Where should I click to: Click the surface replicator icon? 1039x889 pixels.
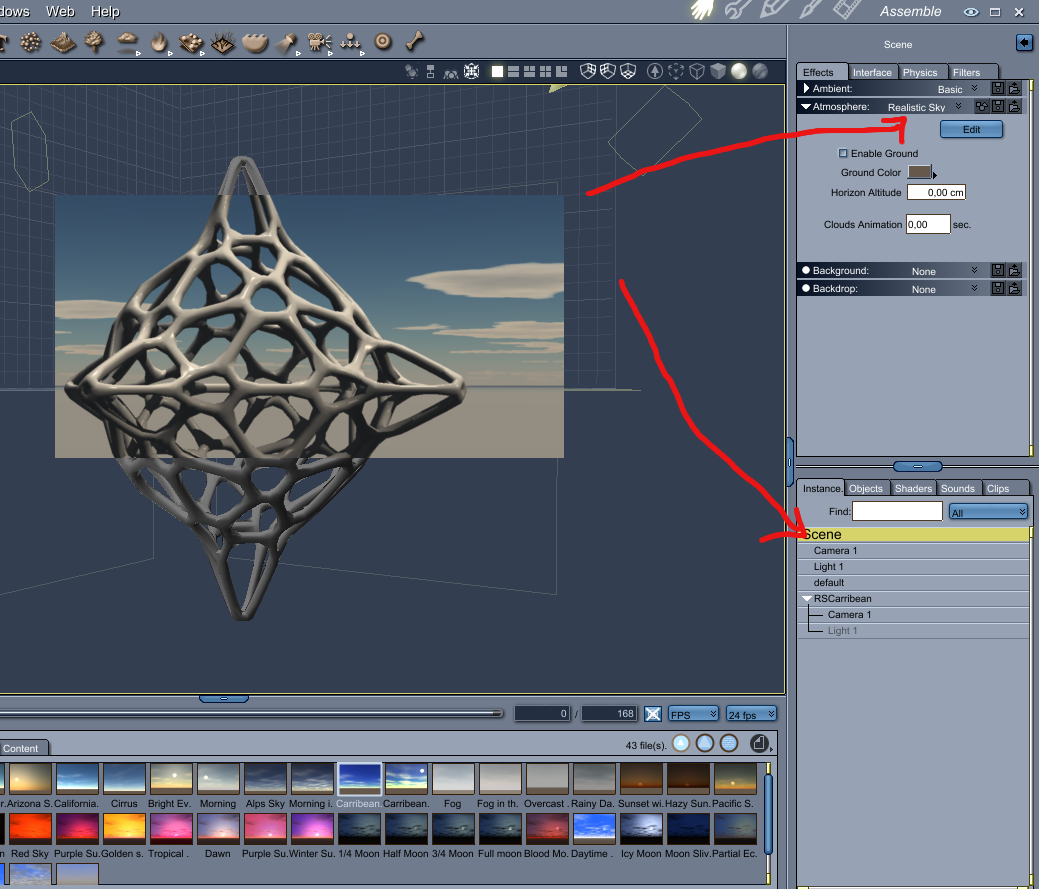pos(191,43)
